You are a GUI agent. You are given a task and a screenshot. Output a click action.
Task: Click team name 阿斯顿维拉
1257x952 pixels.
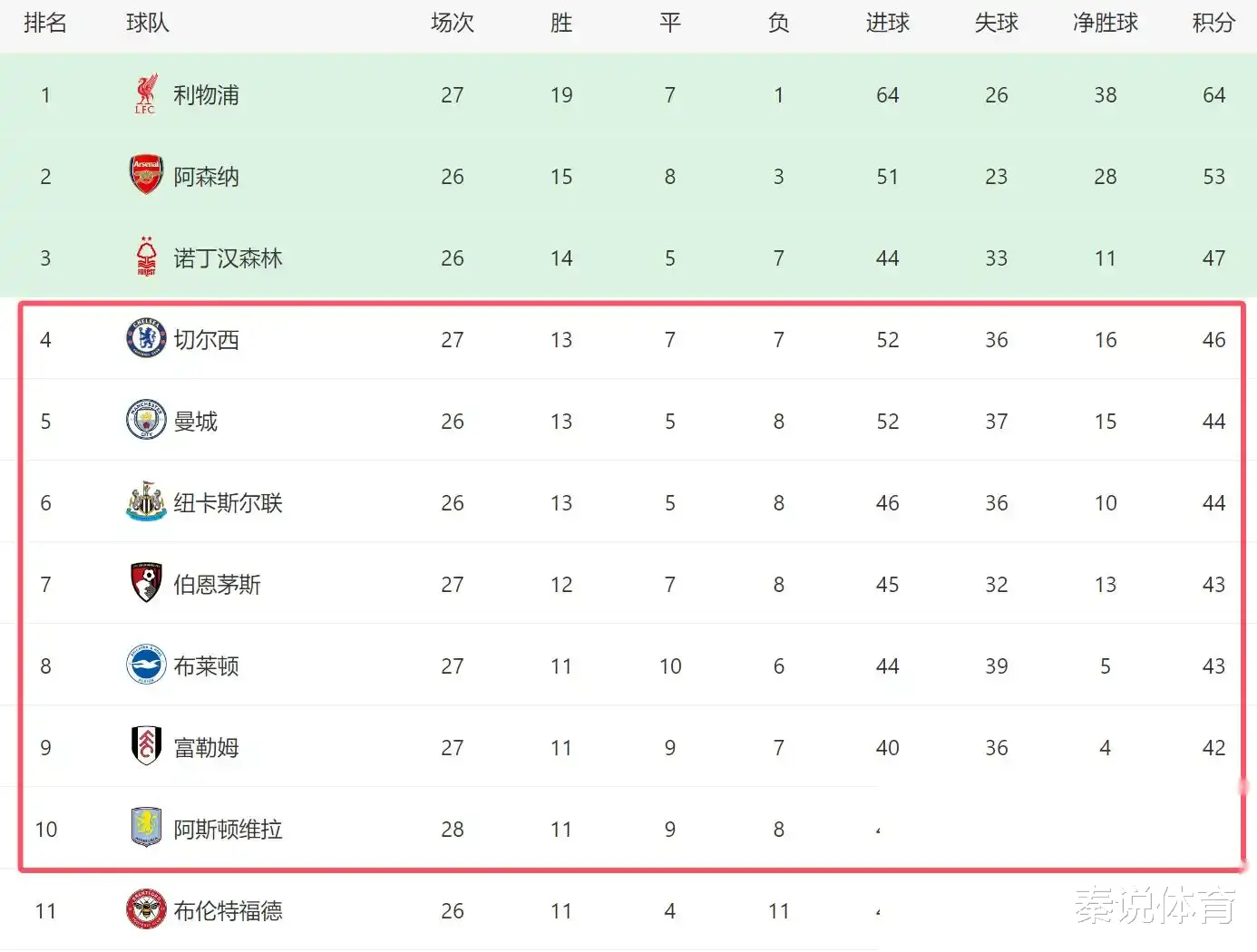click(x=229, y=830)
